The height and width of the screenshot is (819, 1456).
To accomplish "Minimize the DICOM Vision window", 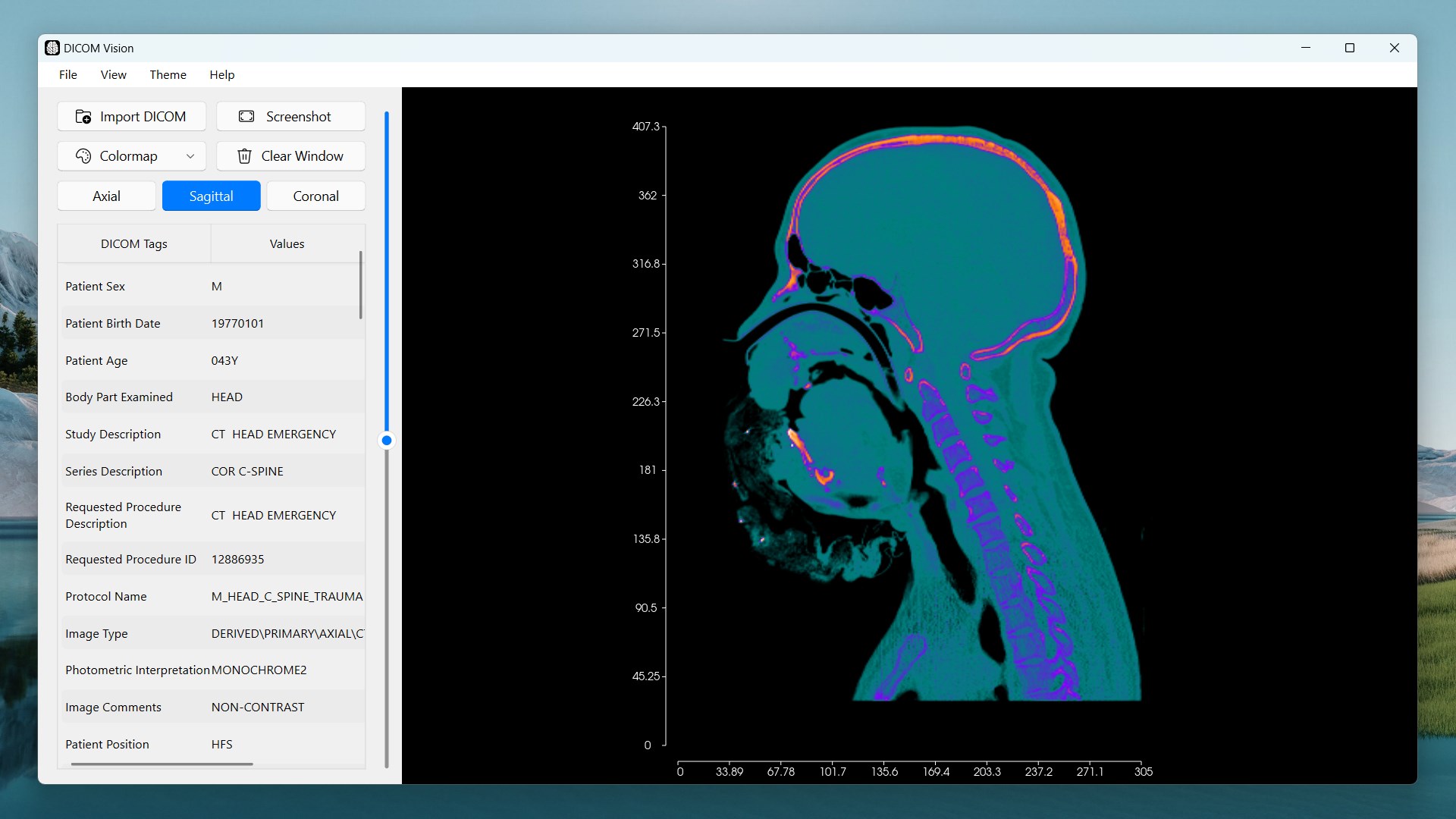I will 1306,48.
